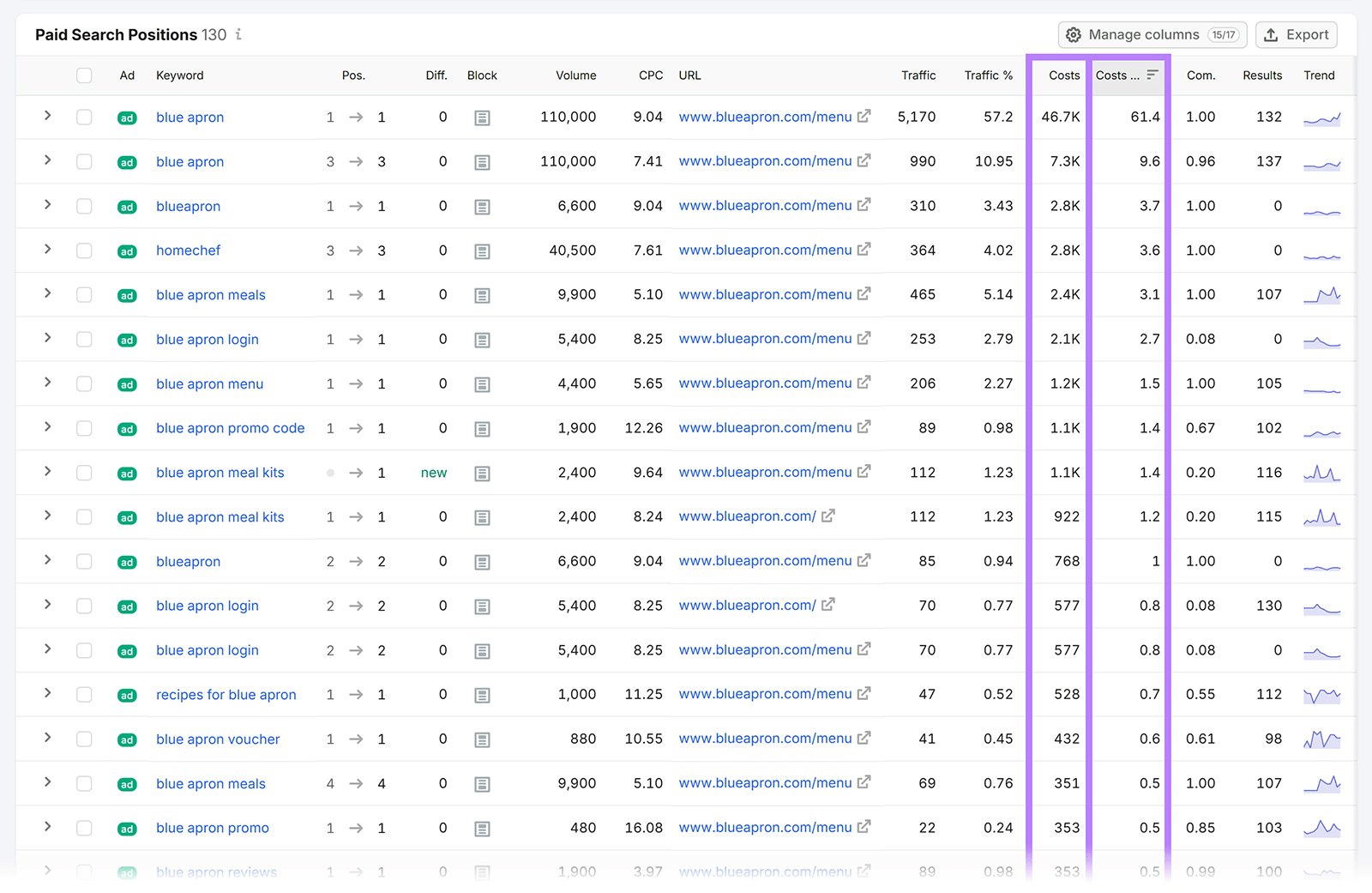Expand the homechef row details
This screenshot has width=1372, height=893.
pos(48,249)
